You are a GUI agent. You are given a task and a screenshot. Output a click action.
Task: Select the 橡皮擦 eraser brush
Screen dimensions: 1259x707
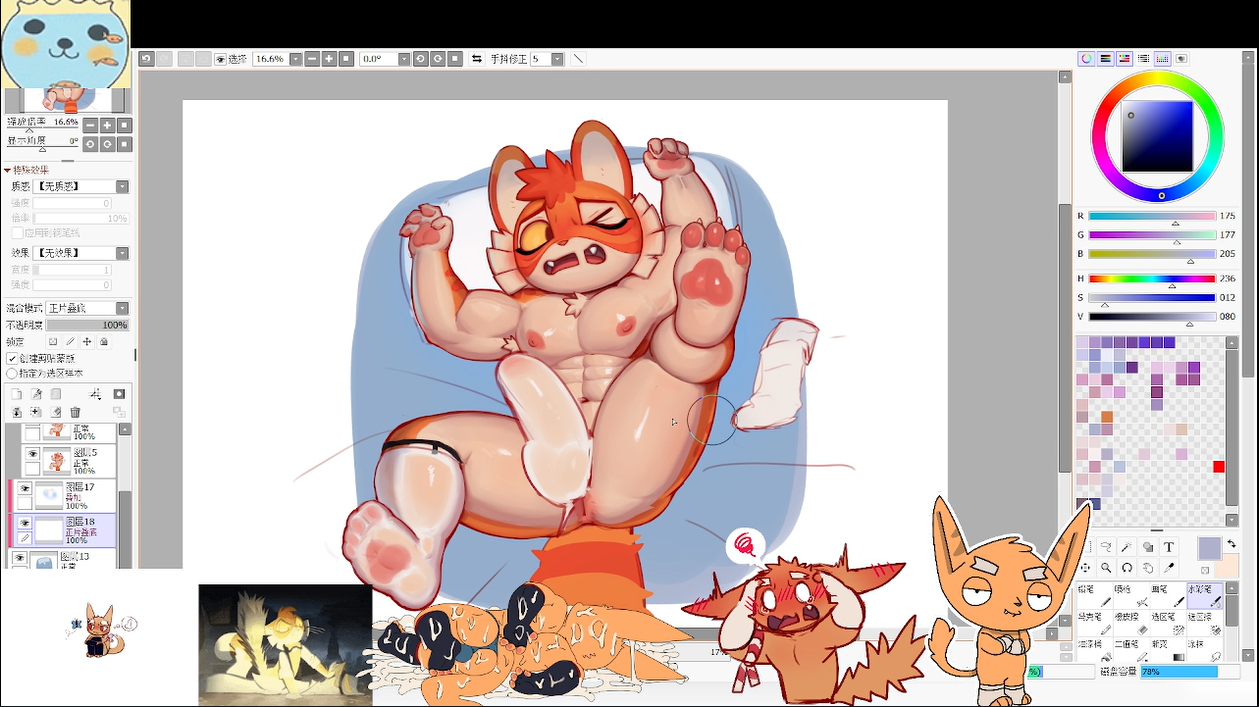click(1131, 623)
